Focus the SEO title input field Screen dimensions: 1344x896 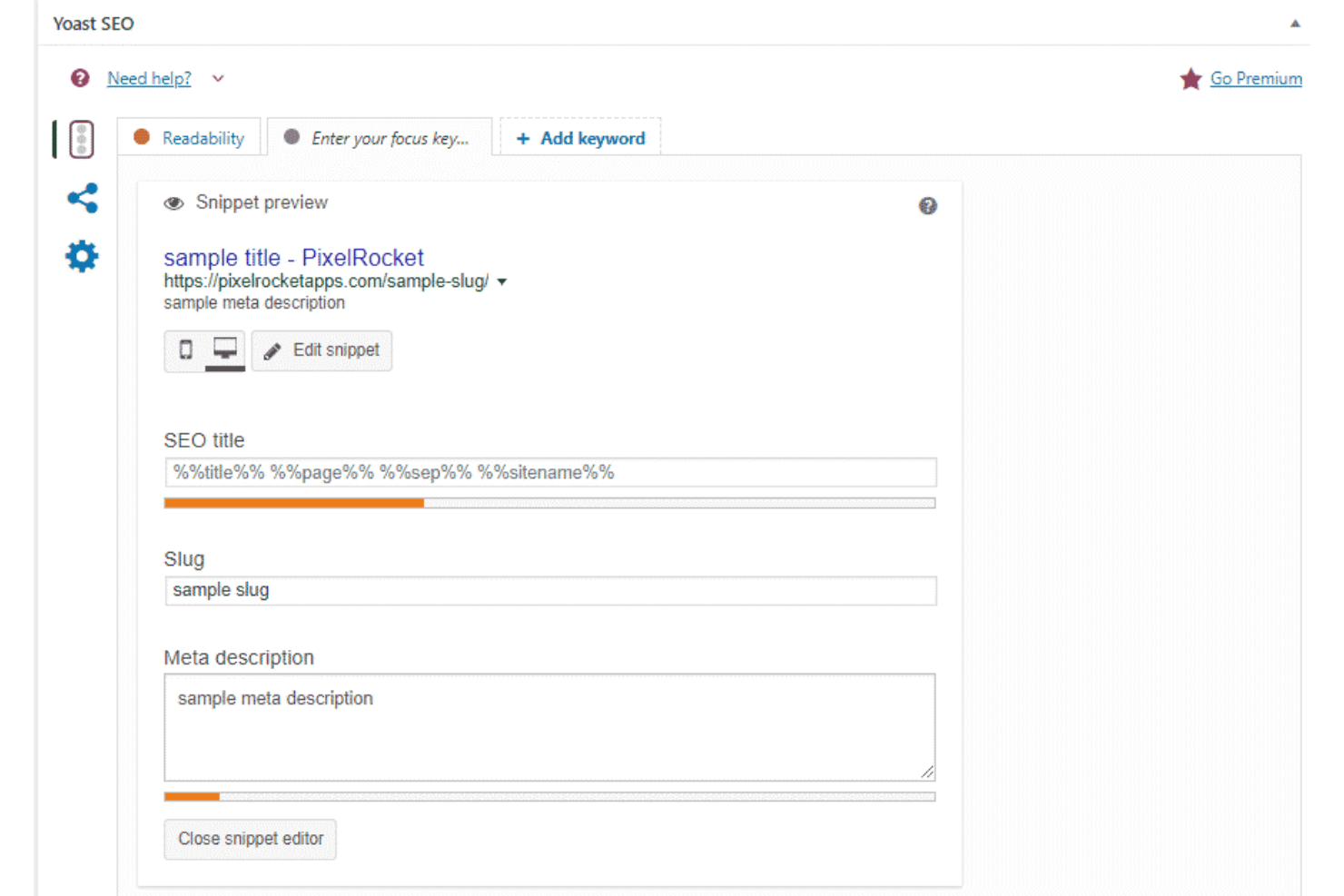[x=550, y=472]
